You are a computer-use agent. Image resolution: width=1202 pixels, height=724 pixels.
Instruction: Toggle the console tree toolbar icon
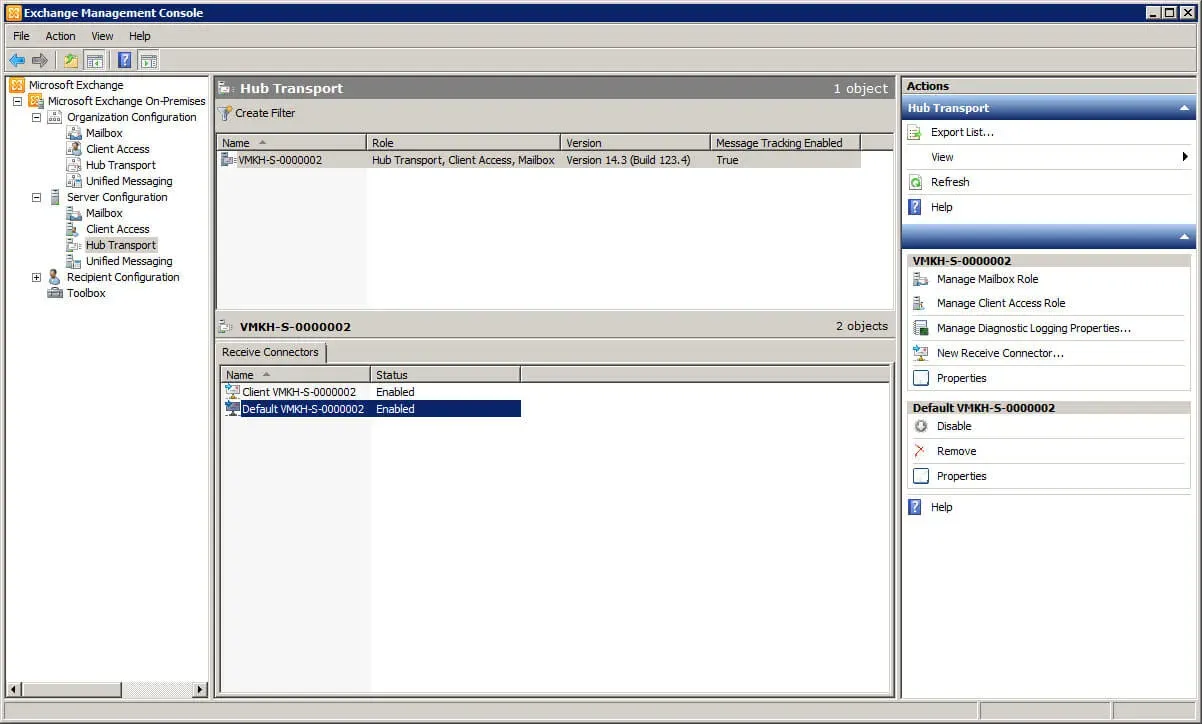coord(94,60)
